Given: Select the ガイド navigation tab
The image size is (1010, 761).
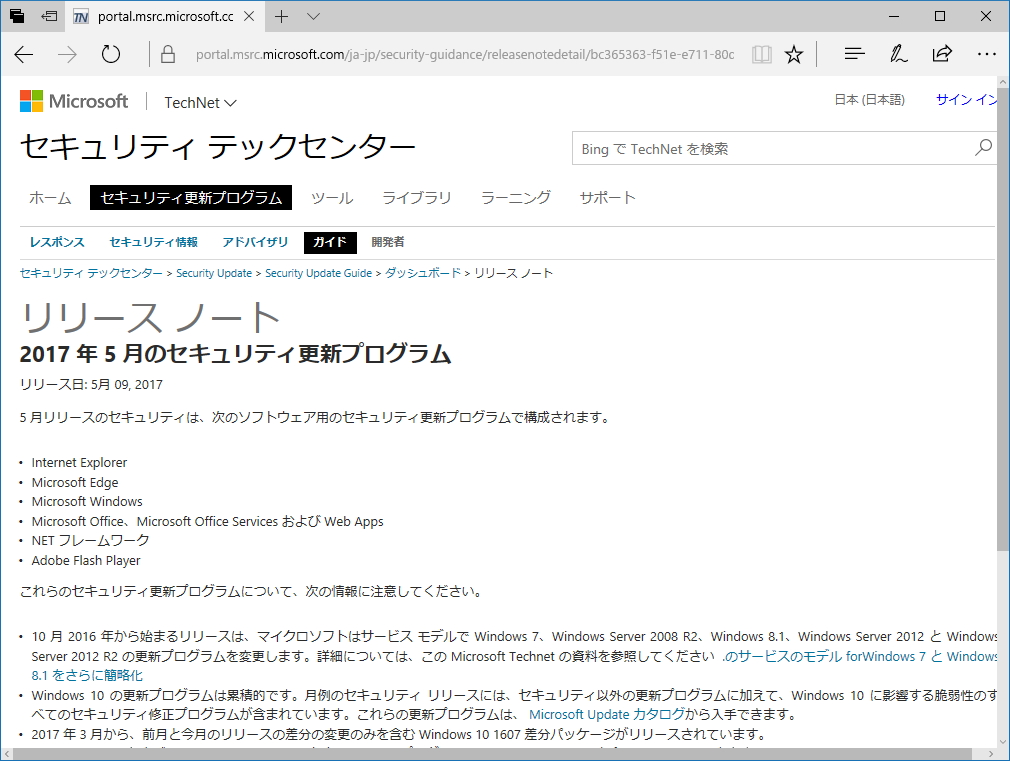Looking at the screenshot, I should [x=330, y=242].
